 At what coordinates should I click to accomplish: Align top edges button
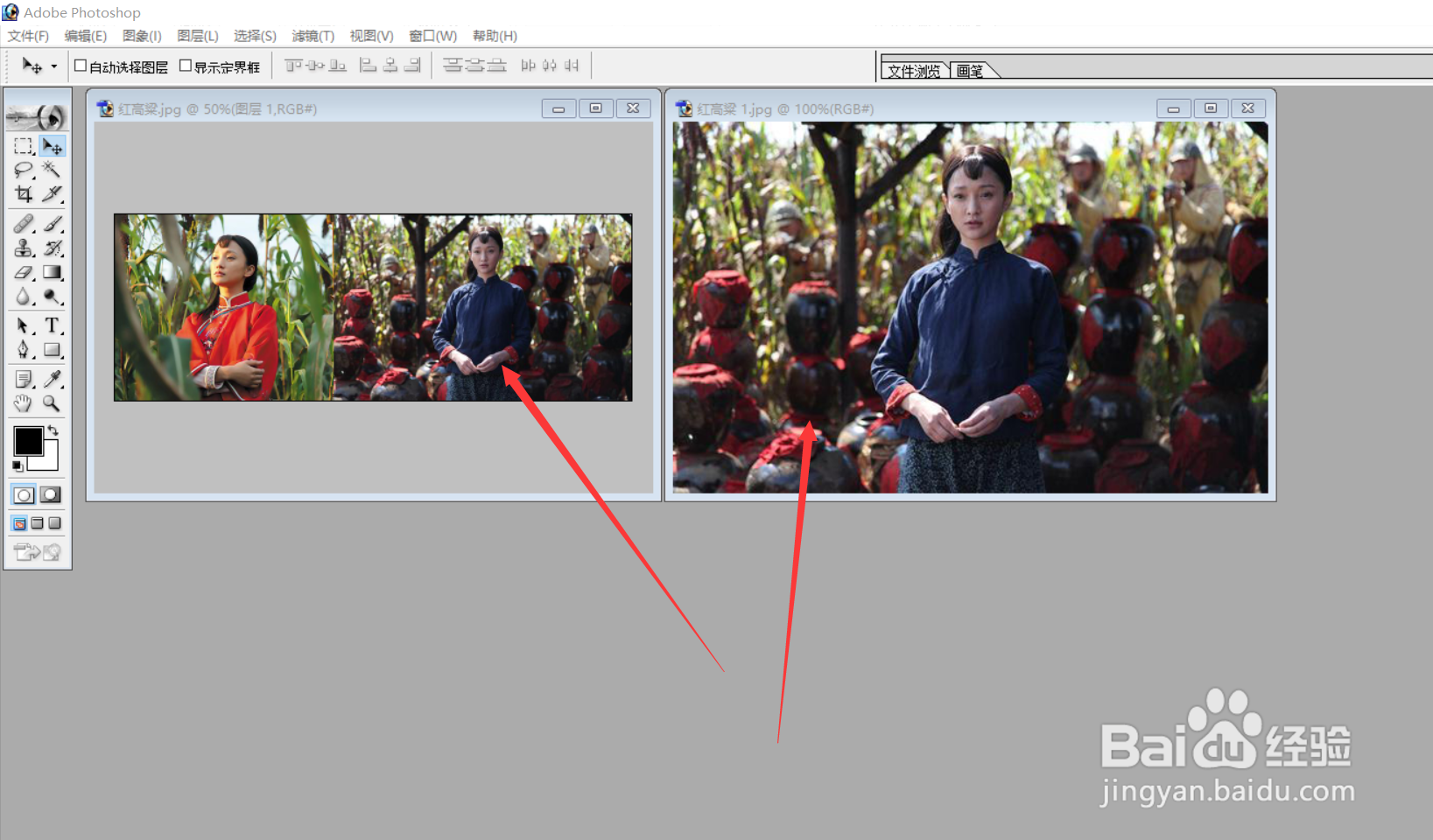click(x=293, y=66)
